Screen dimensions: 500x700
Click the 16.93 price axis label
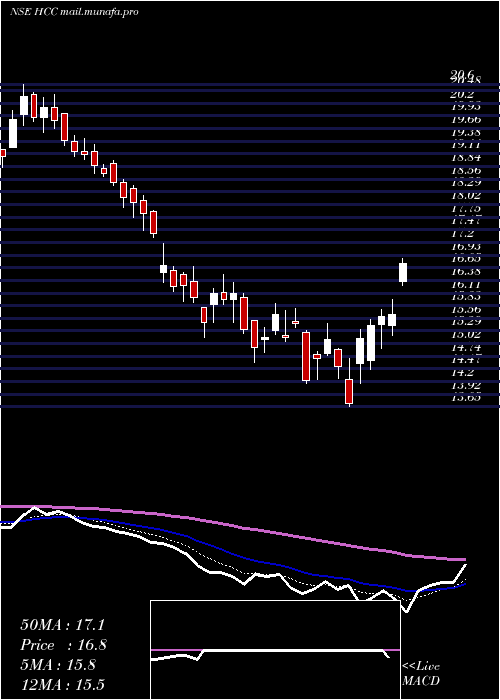[x=466, y=246]
